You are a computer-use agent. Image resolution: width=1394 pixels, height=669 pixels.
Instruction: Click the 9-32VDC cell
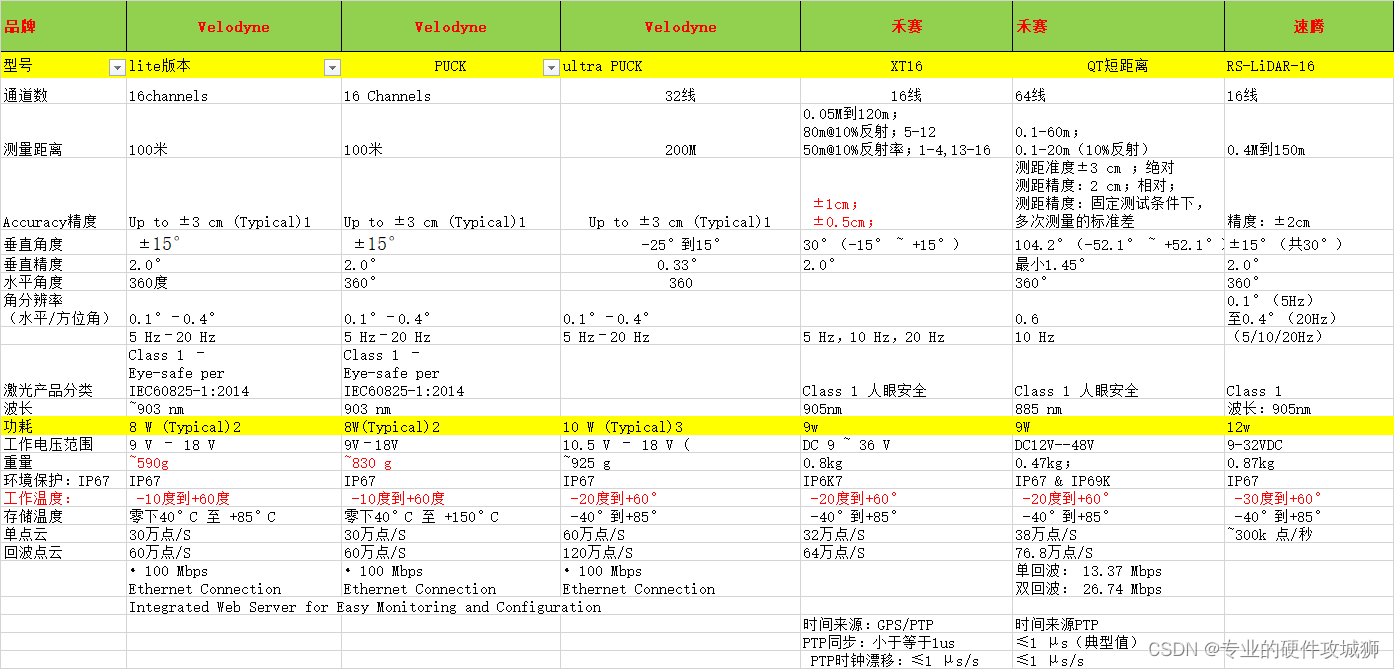point(1308,444)
